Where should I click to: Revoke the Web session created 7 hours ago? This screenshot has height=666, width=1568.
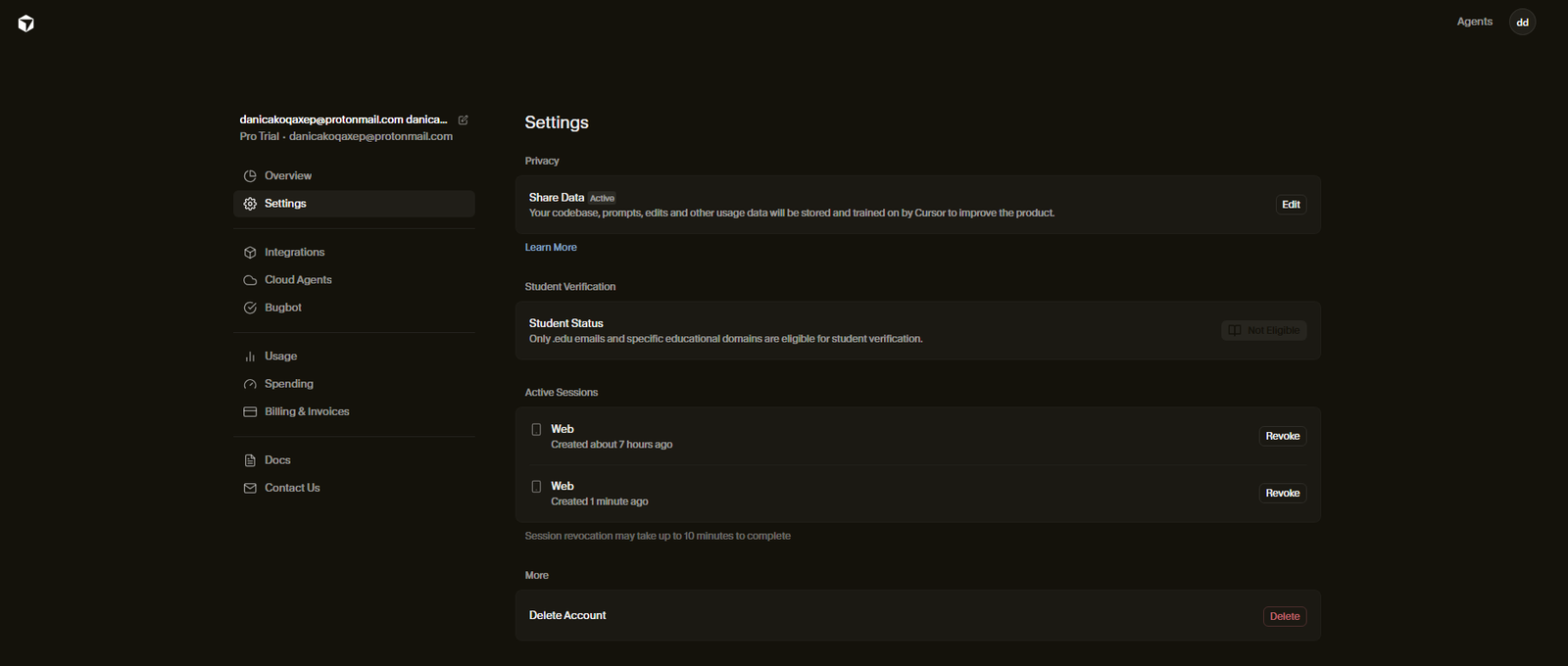pyautogui.click(x=1282, y=437)
